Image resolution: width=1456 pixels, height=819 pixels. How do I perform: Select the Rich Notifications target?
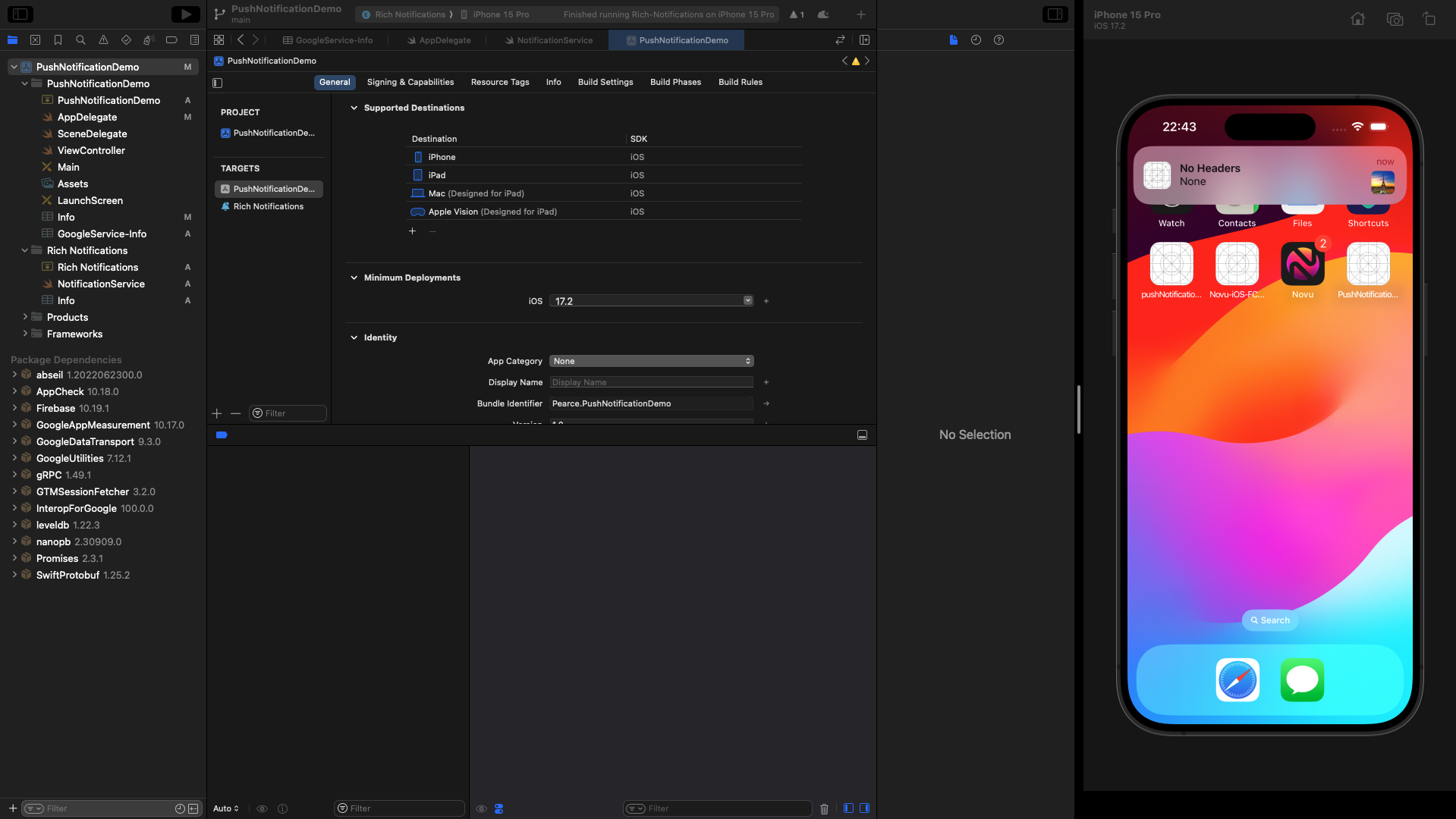pyautogui.click(x=268, y=206)
